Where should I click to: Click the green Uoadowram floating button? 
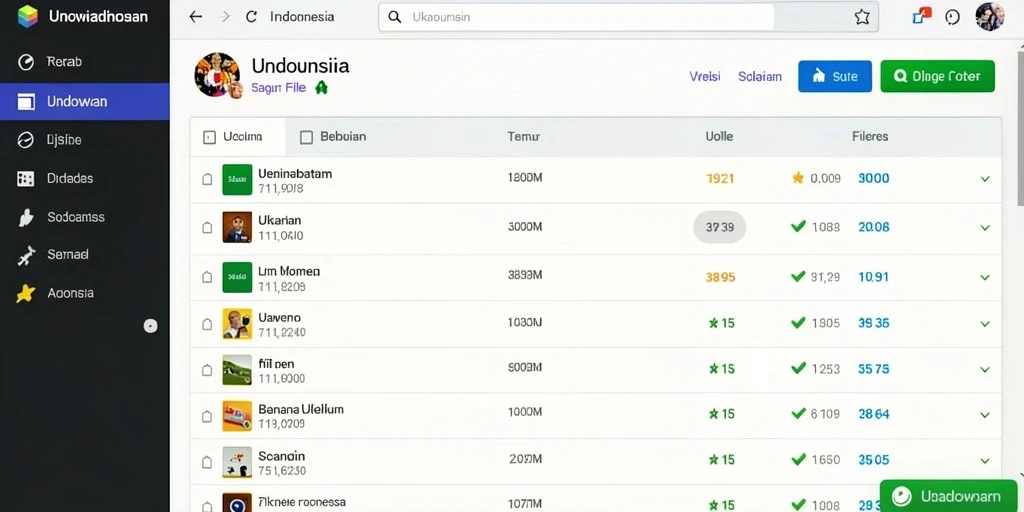click(x=946, y=496)
